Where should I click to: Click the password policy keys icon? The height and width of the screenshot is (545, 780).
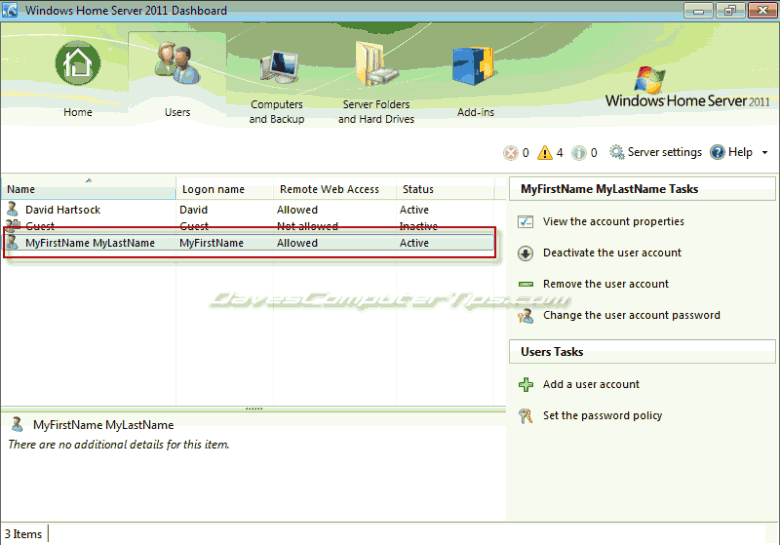(x=525, y=416)
